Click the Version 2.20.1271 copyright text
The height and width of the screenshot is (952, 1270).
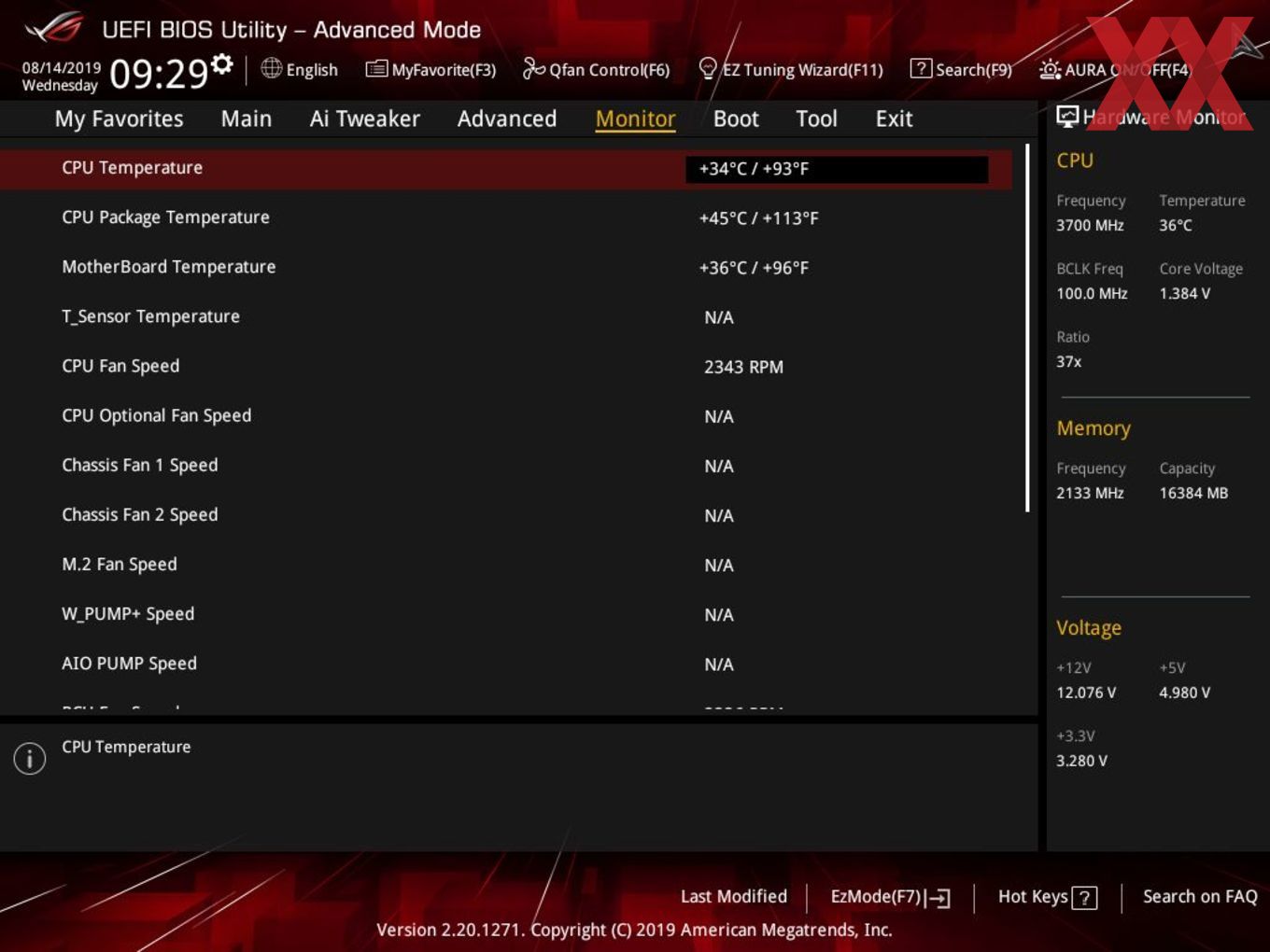coord(634,930)
